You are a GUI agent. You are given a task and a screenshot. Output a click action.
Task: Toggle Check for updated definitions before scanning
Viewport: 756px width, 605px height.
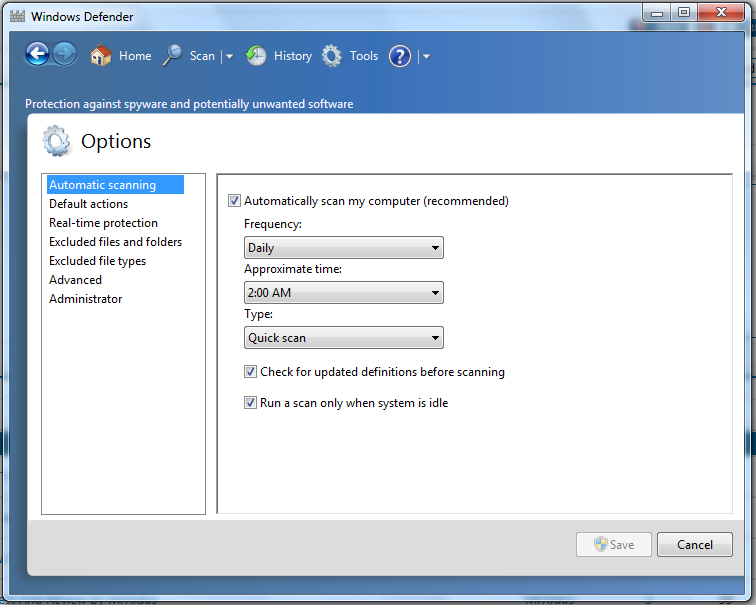click(250, 372)
